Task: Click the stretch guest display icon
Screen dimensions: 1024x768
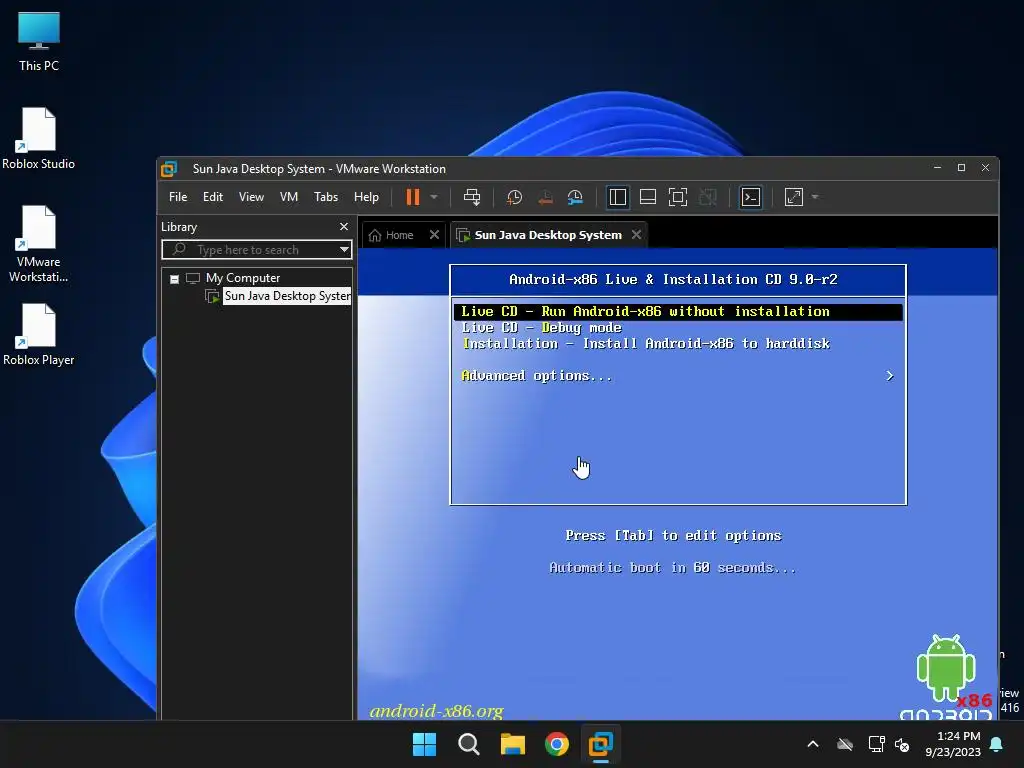Action: [793, 197]
